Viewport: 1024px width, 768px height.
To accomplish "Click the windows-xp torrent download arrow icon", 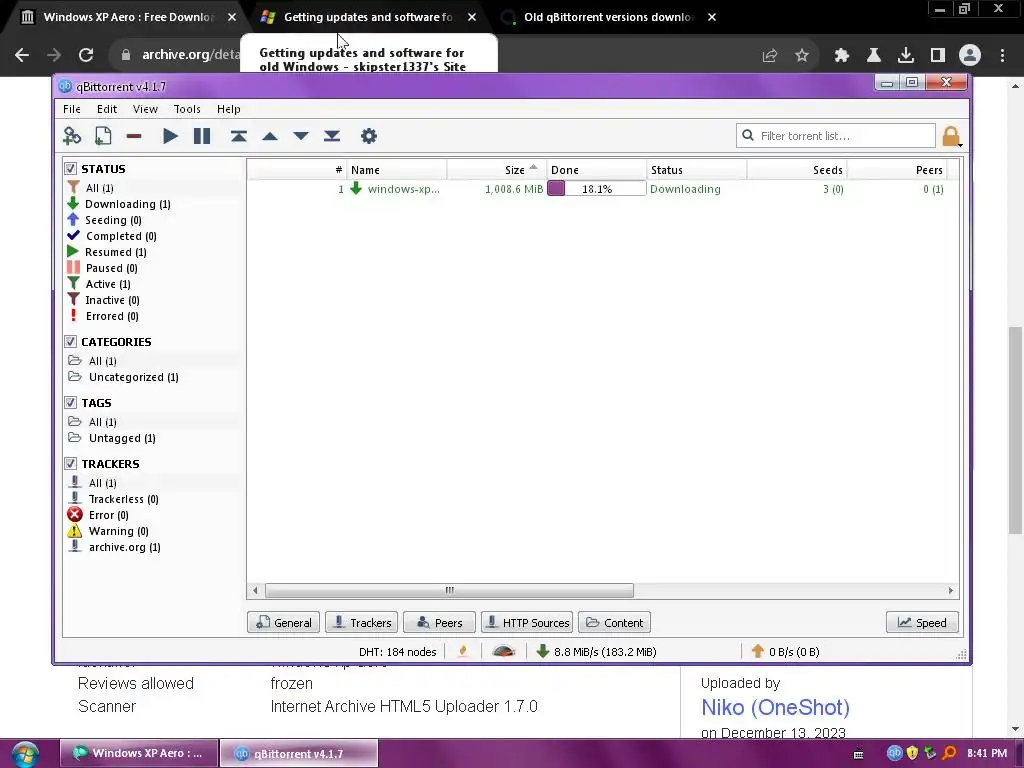I will click(x=356, y=189).
